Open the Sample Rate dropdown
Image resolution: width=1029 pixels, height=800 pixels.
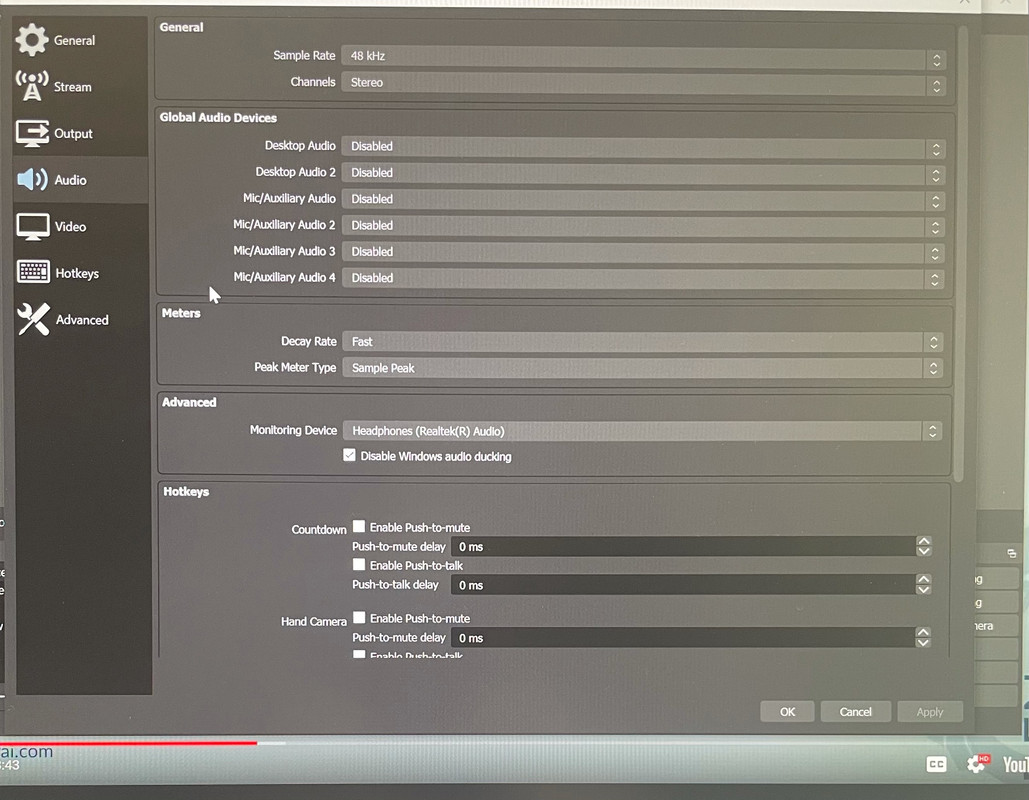click(x=643, y=57)
